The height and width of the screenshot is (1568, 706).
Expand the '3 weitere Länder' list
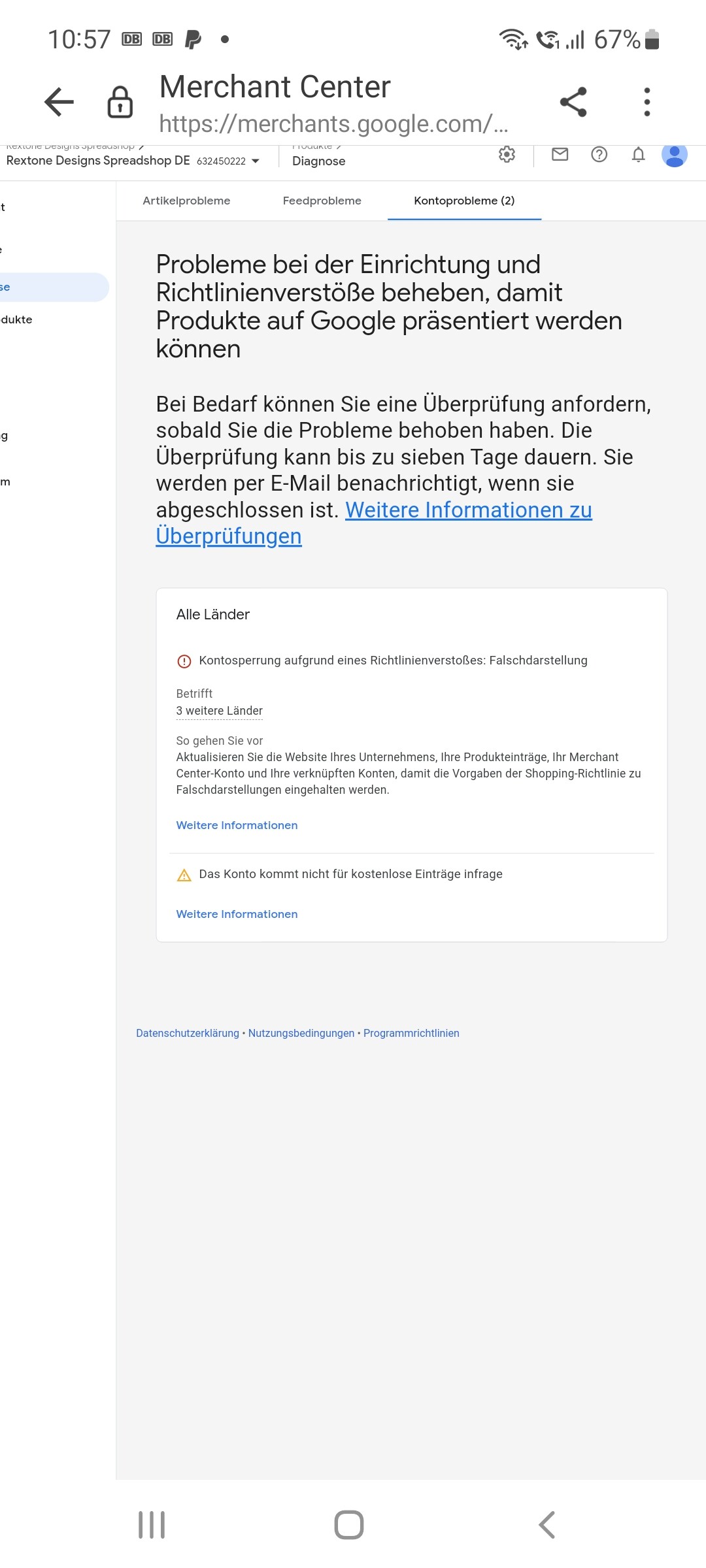point(219,711)
